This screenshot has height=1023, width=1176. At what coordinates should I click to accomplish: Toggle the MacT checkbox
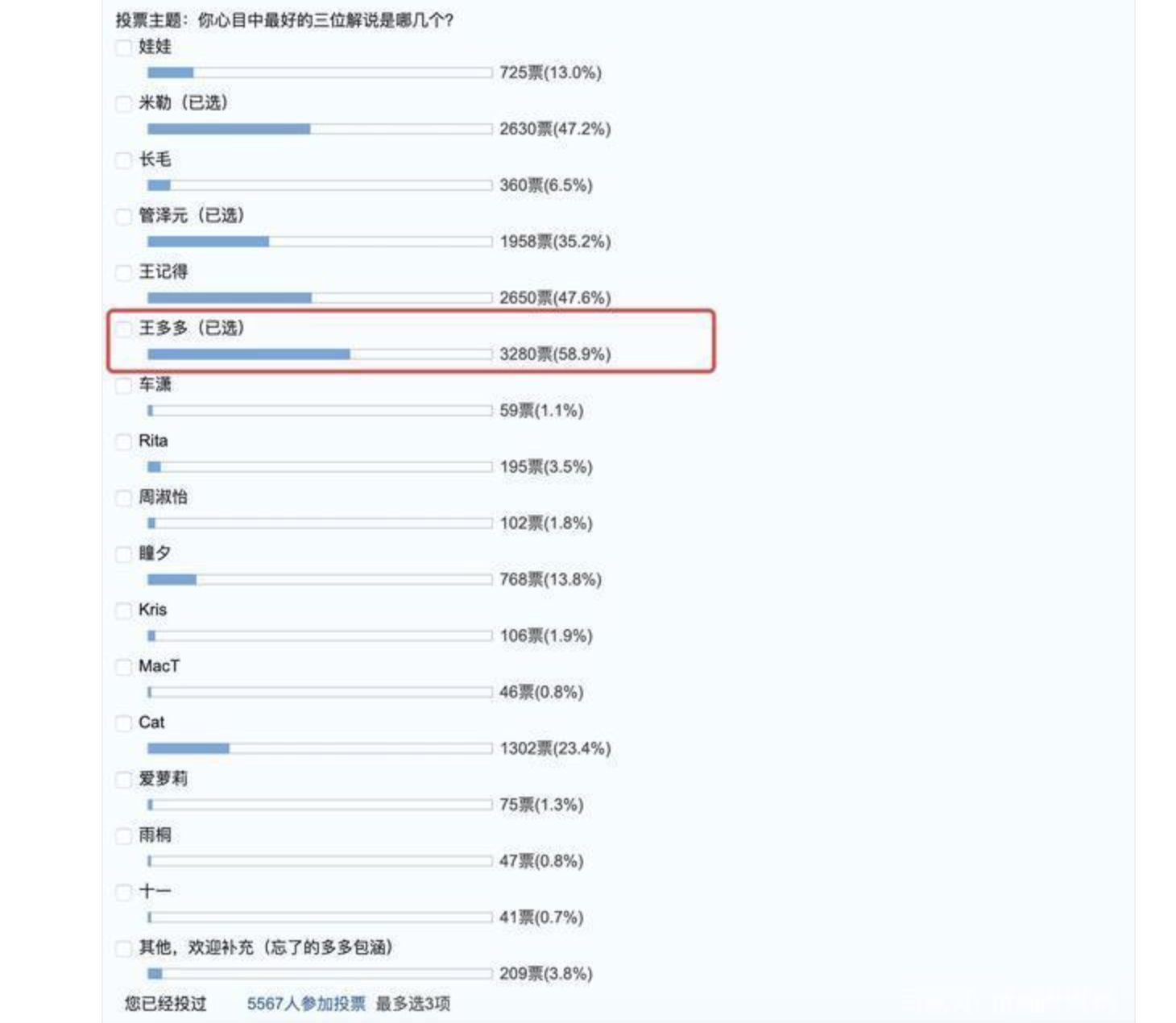point(123,668)
